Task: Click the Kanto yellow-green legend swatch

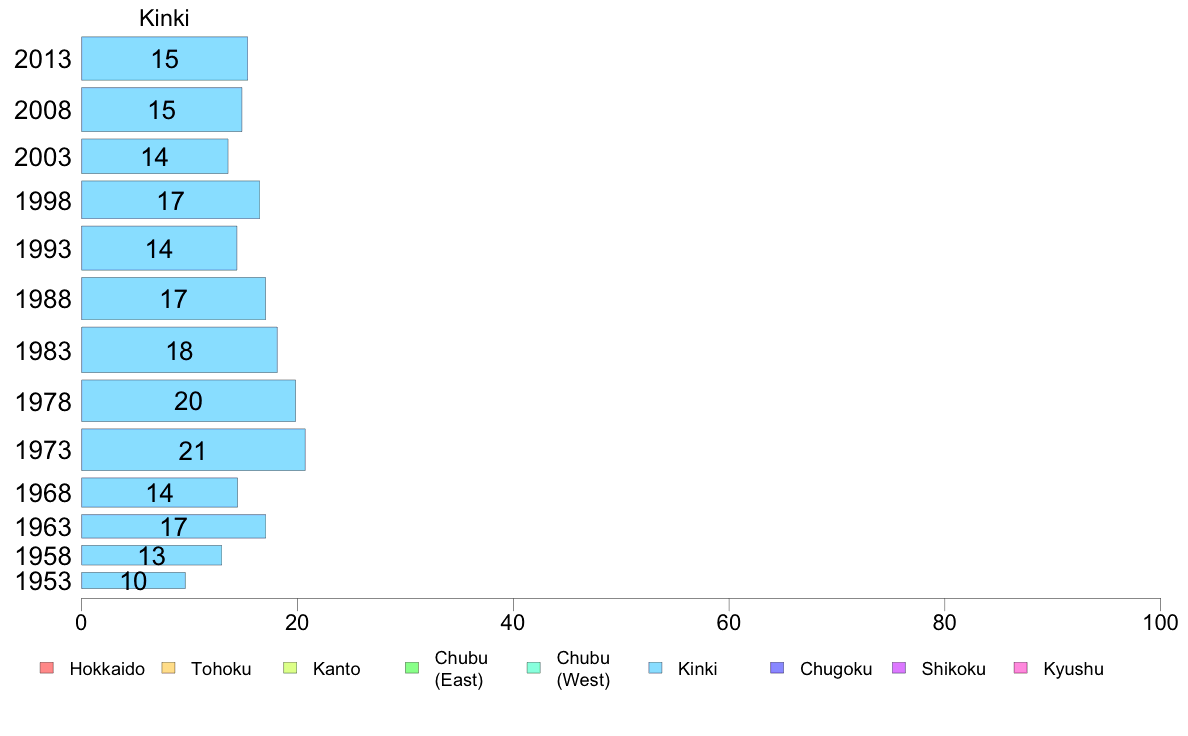Action: coord(290,668)
